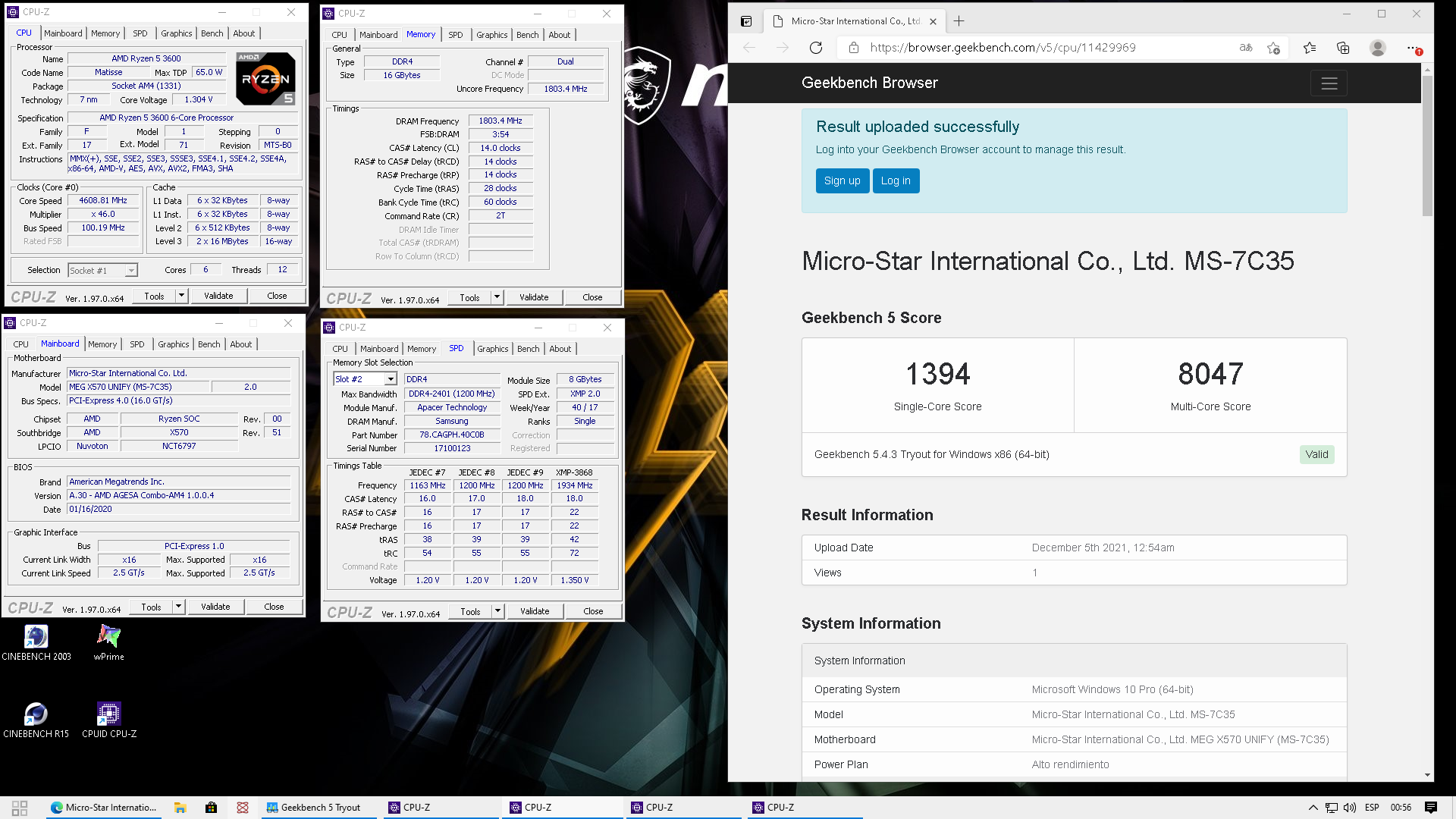The image size is (1456, 819).
Task: Click the XMP-3868 column header in Timings Table
Action: 574,472
